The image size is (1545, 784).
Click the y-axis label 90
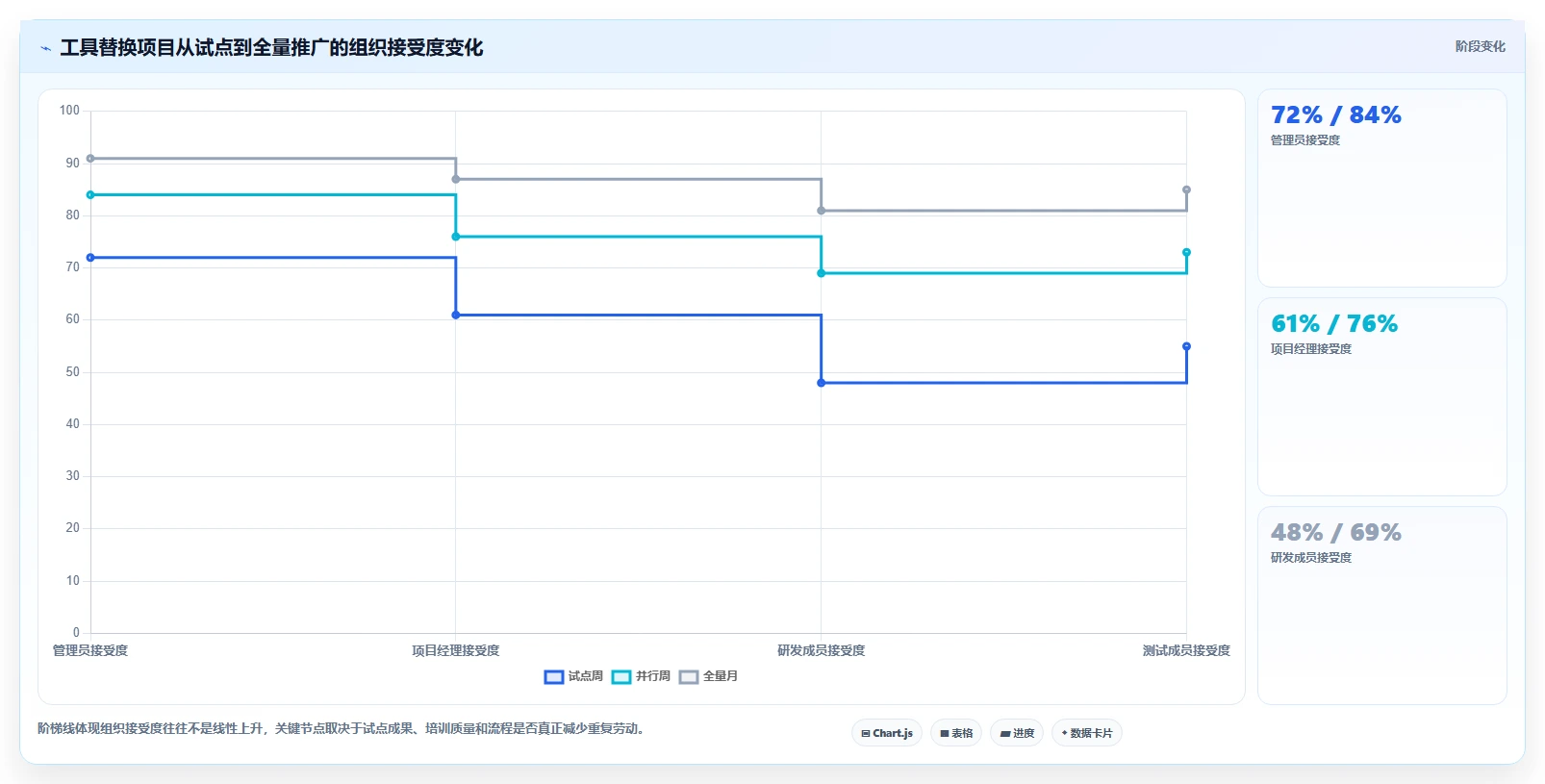72,164
